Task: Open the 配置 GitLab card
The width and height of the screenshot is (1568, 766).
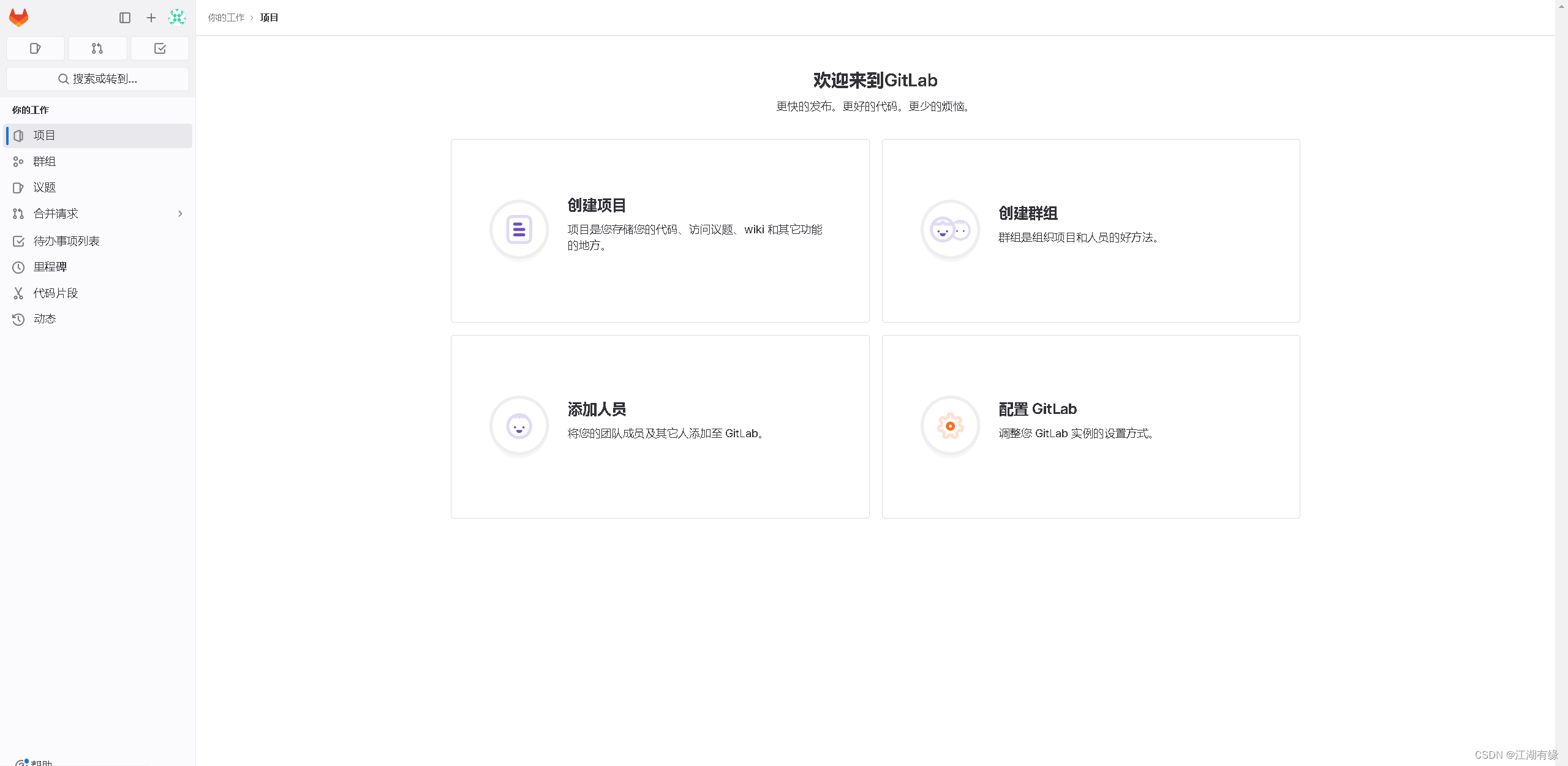Action: coord(1090,427)
